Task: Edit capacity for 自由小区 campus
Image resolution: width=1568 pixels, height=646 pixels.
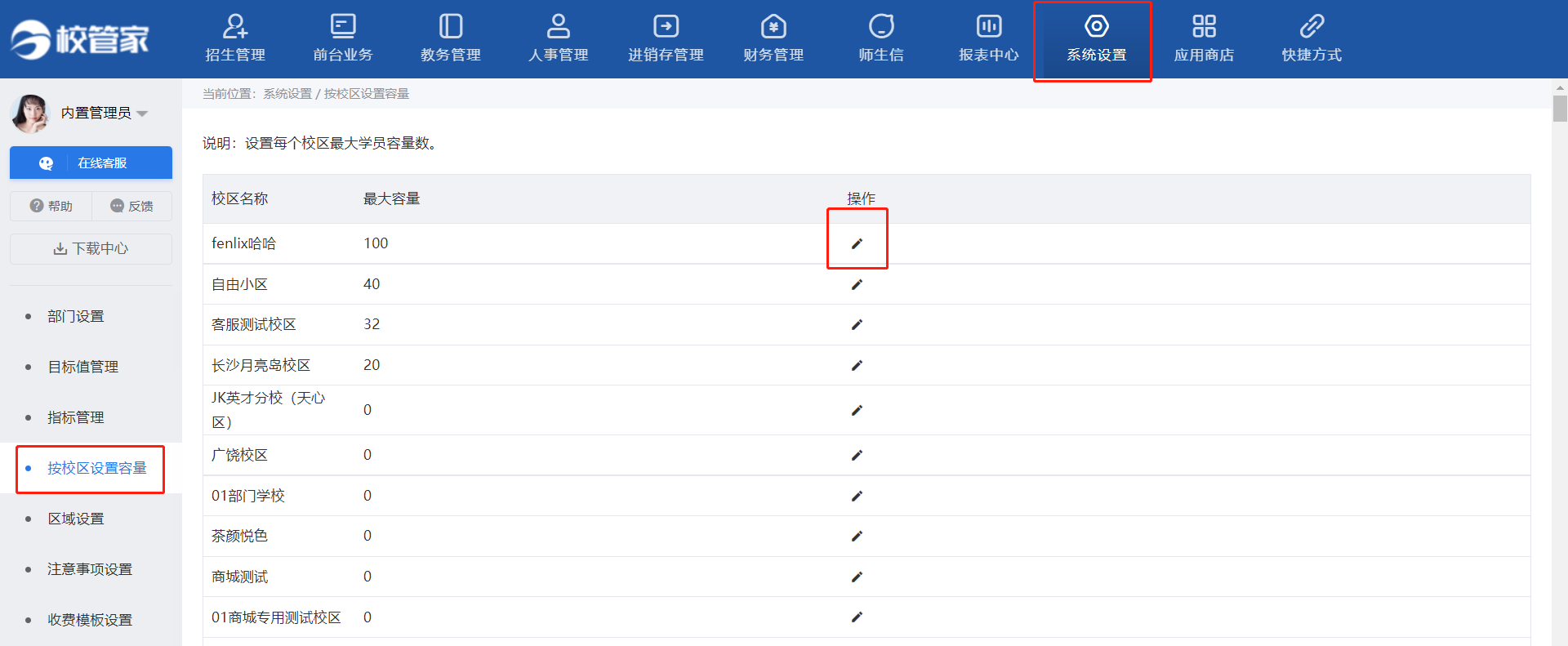Action: (857, 284)
